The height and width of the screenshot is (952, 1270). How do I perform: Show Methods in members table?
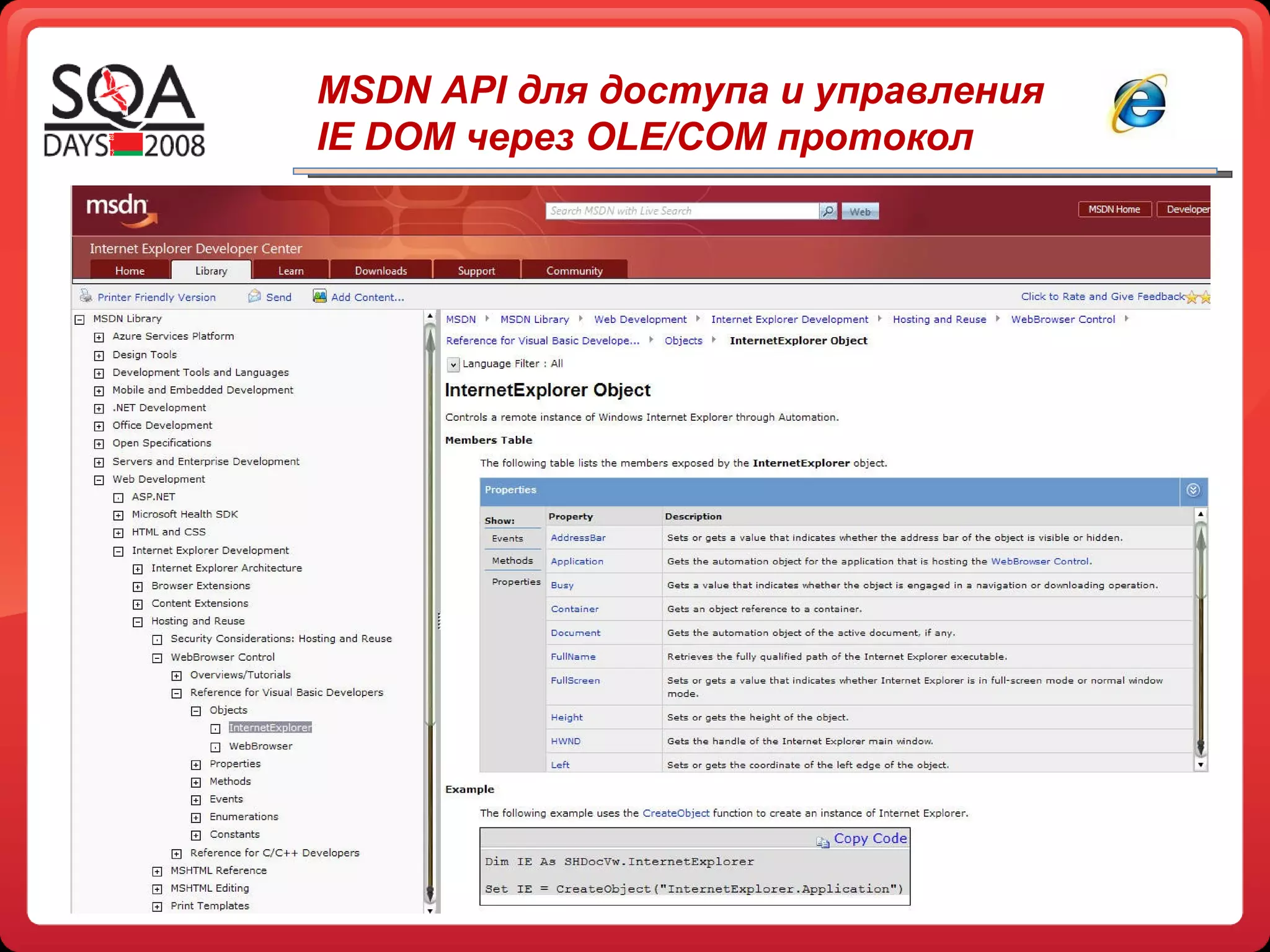(512, 561)
